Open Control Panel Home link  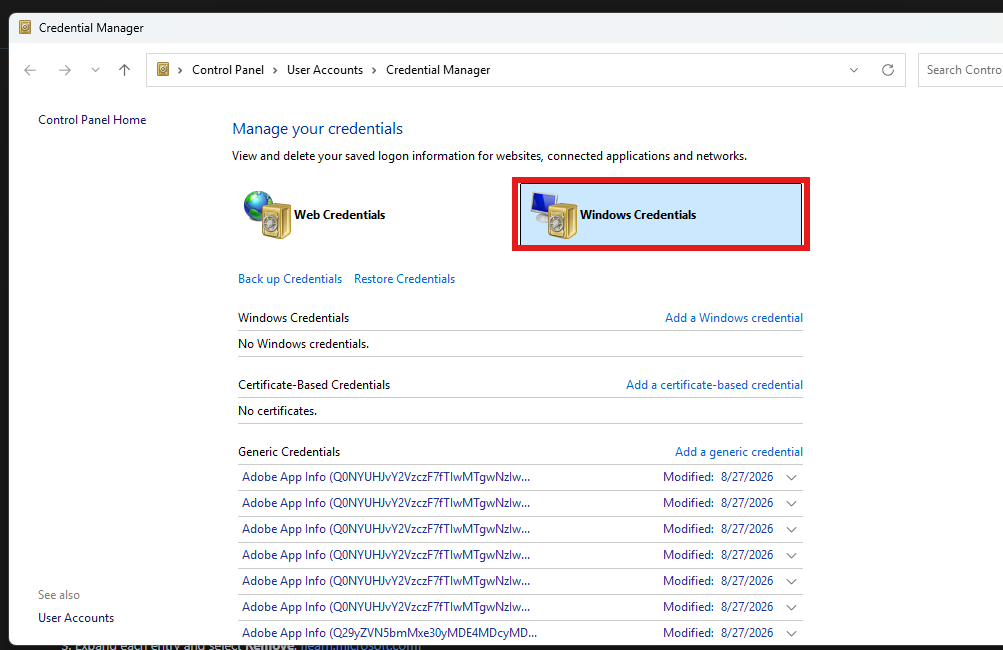[x=92, y=120]
